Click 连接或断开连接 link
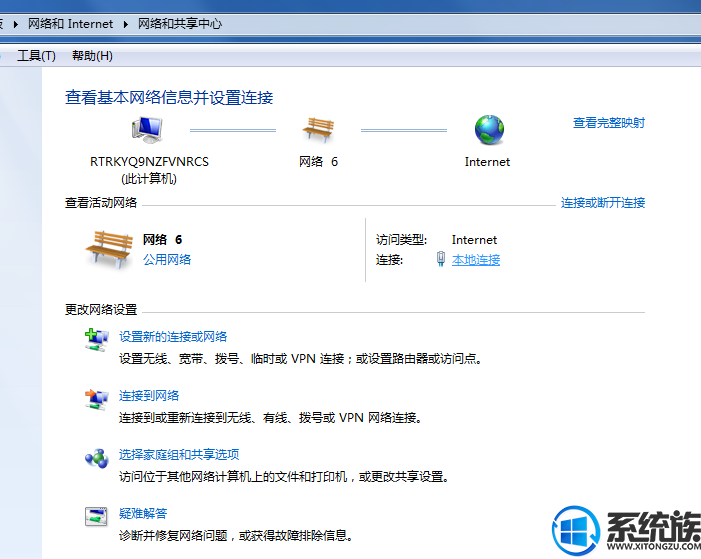Image resolution: width=701 pixels, height=559 pixels. coord(603,203)
